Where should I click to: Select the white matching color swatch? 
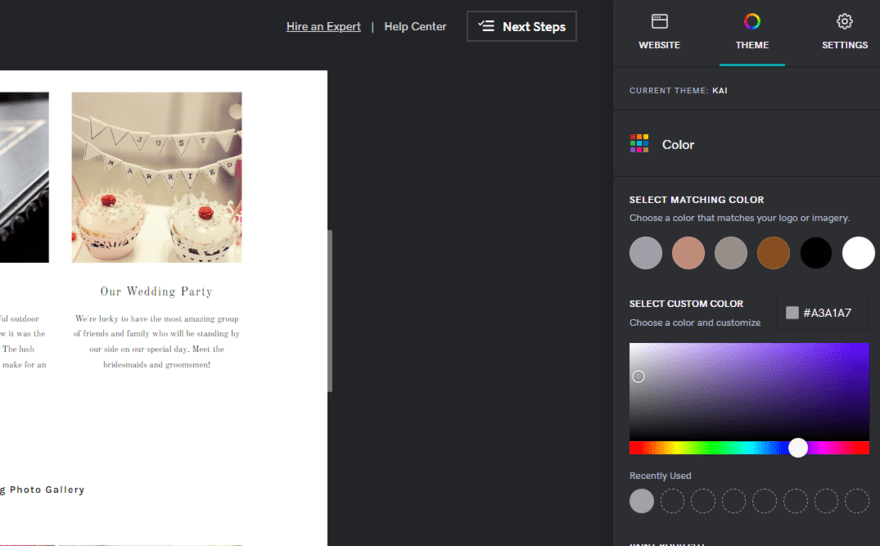858,253
